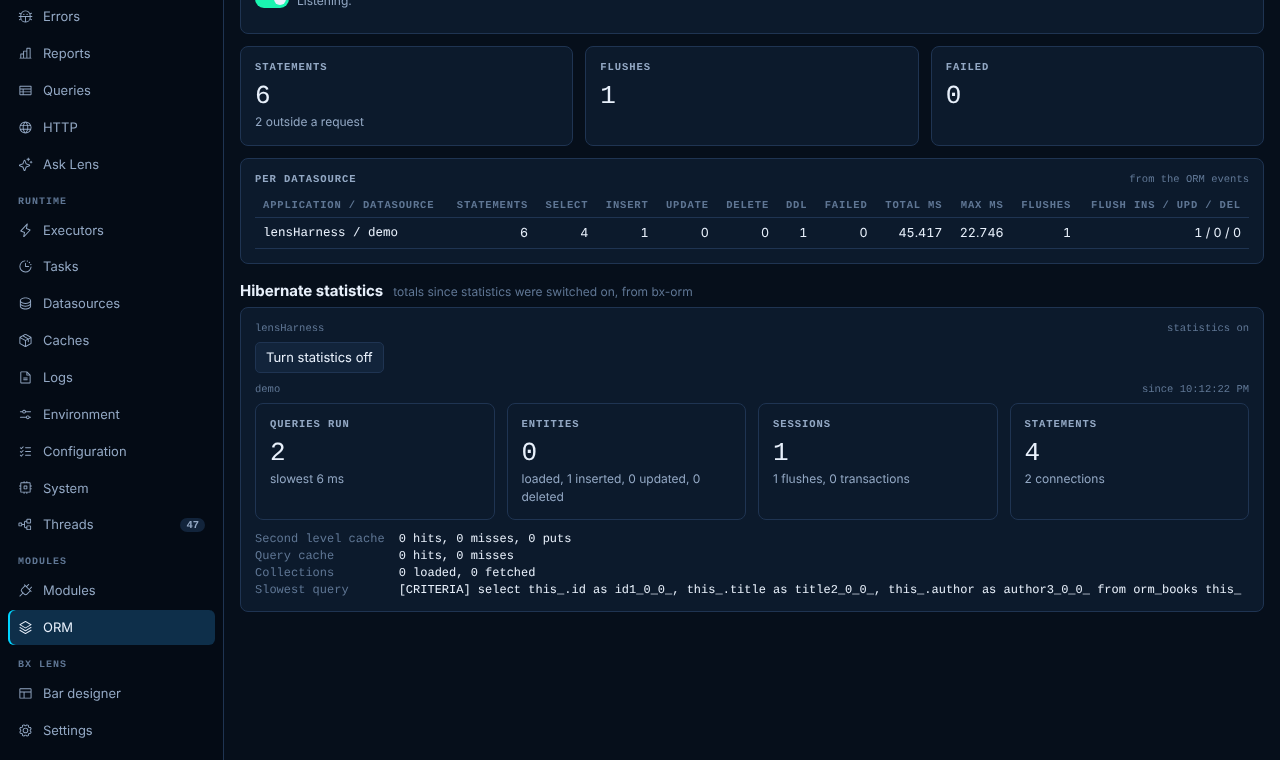The width and height of the screenshot is (1280, 760).
Task: Open the HTTP section
Action: 111,128
